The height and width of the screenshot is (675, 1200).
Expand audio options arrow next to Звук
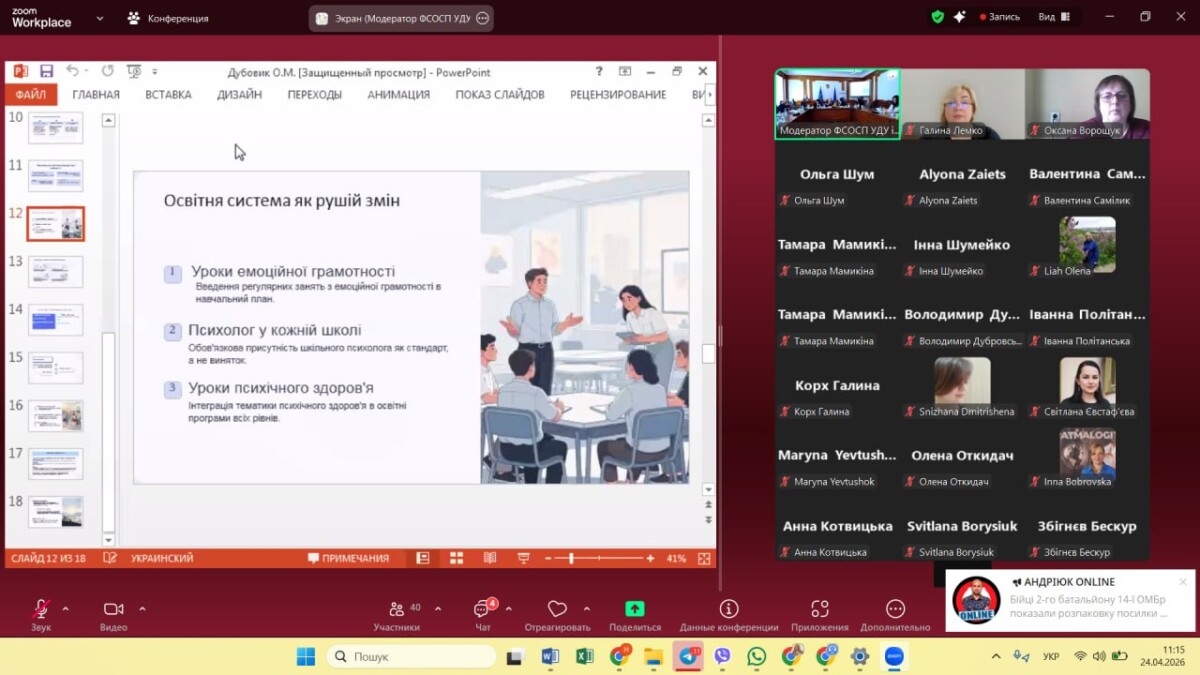click(x=66, y=608)
